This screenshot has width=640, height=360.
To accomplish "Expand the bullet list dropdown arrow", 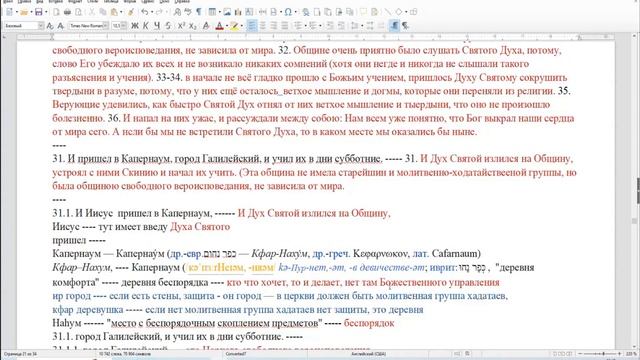I will [x=305, y=26].
